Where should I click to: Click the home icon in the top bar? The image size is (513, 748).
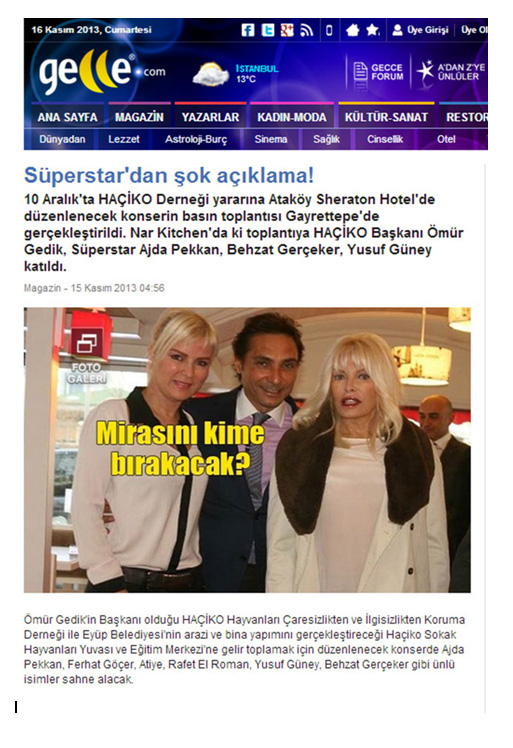(x=353, y=30)
